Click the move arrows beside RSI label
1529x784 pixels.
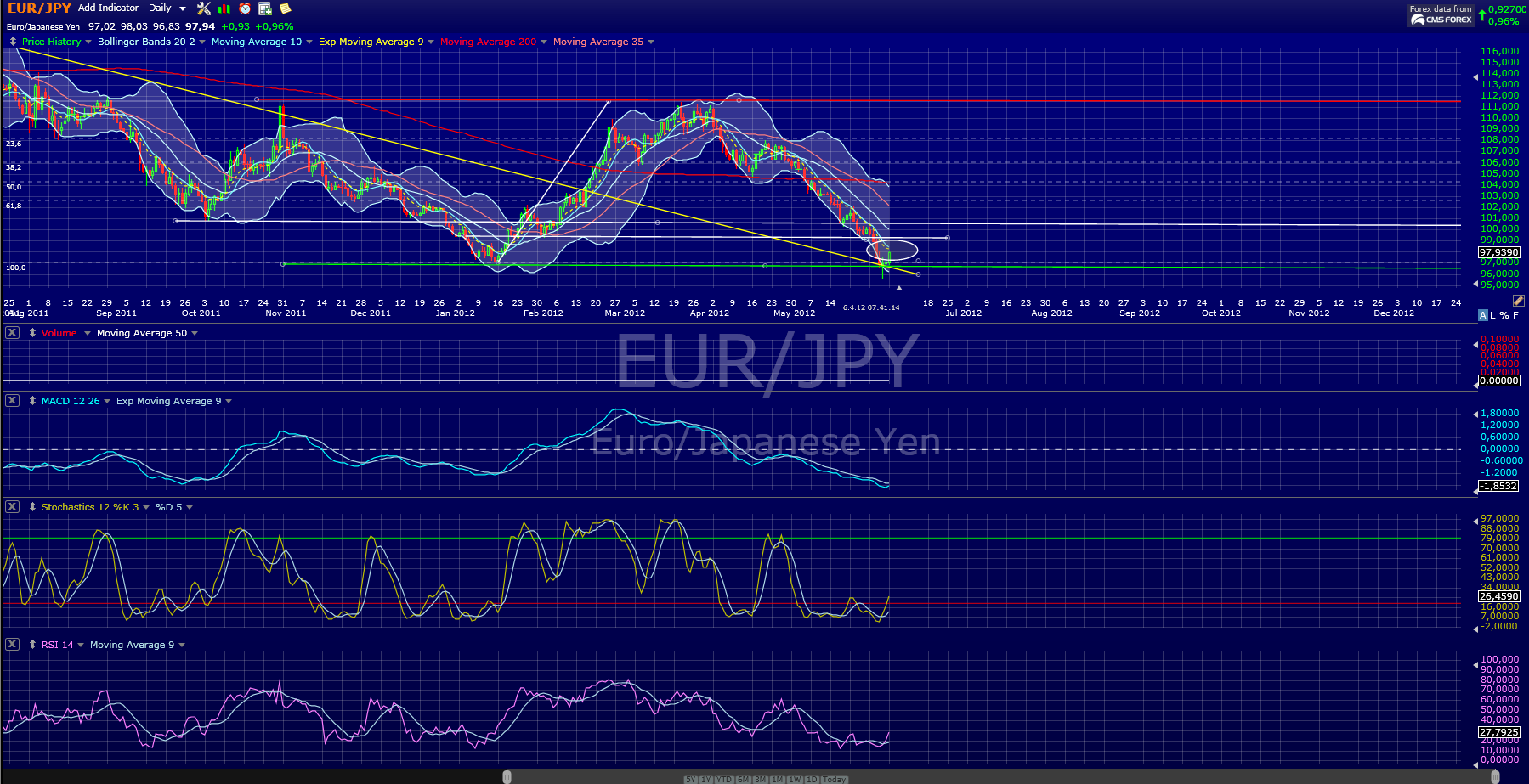(32, 645)
